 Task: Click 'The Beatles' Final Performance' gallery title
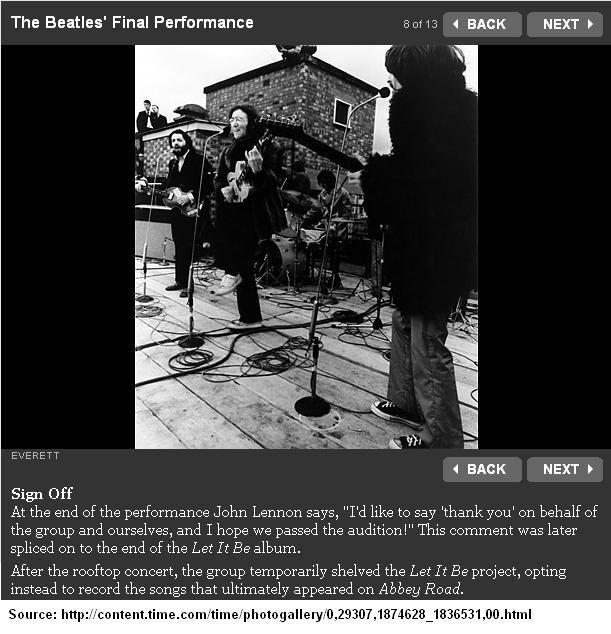132,23
